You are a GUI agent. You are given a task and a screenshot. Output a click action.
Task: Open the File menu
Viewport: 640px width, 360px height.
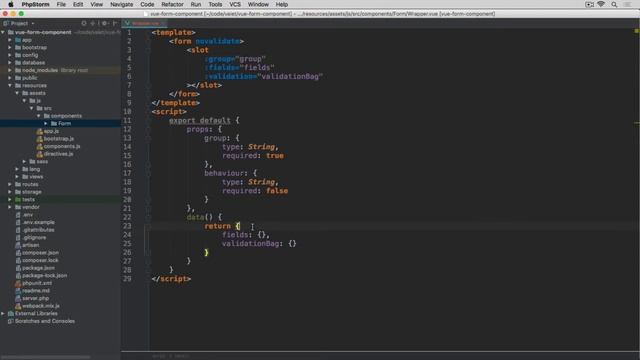tap(61, 4)
